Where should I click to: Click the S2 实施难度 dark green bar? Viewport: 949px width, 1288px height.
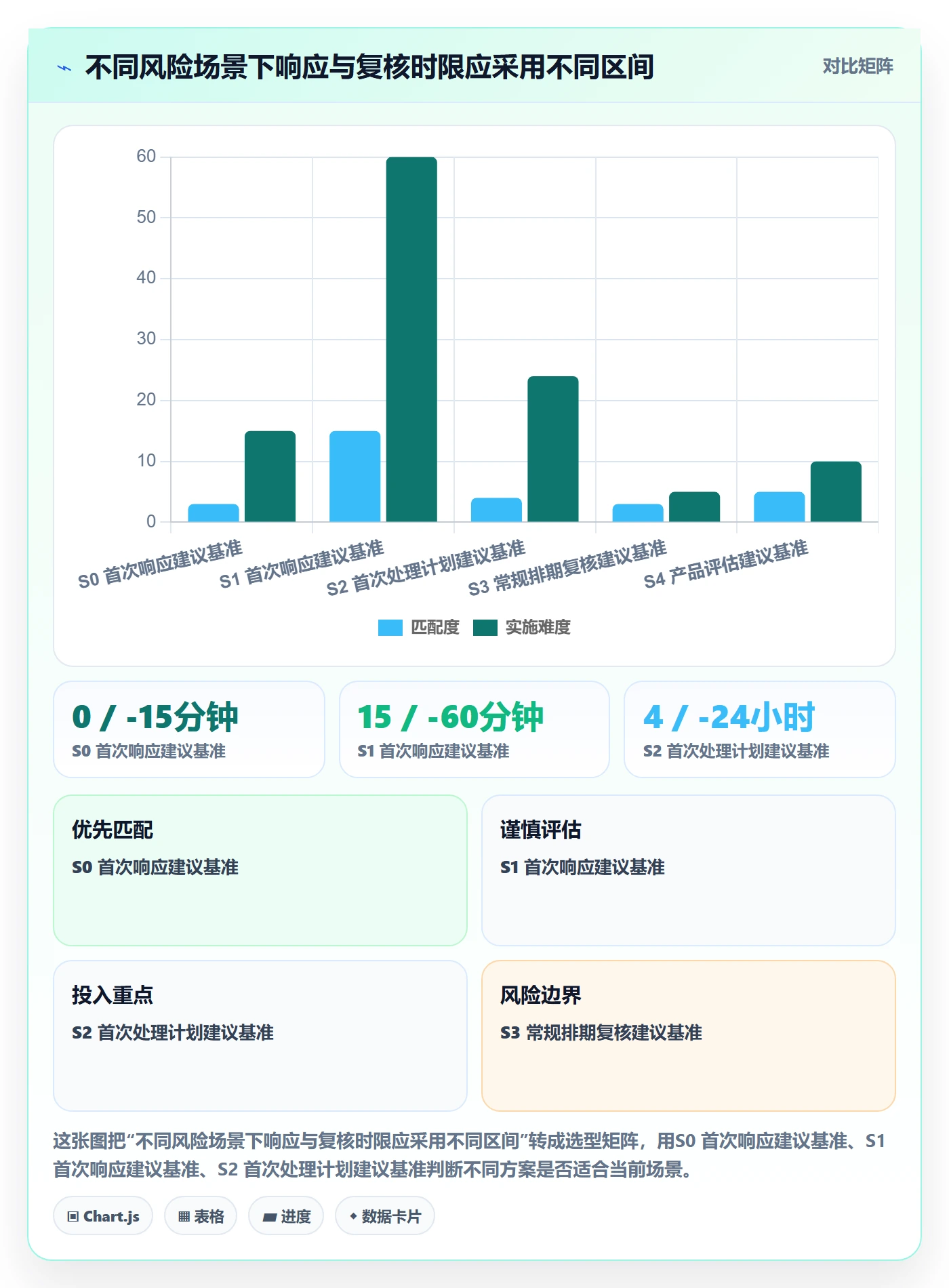tap(553, 449)
